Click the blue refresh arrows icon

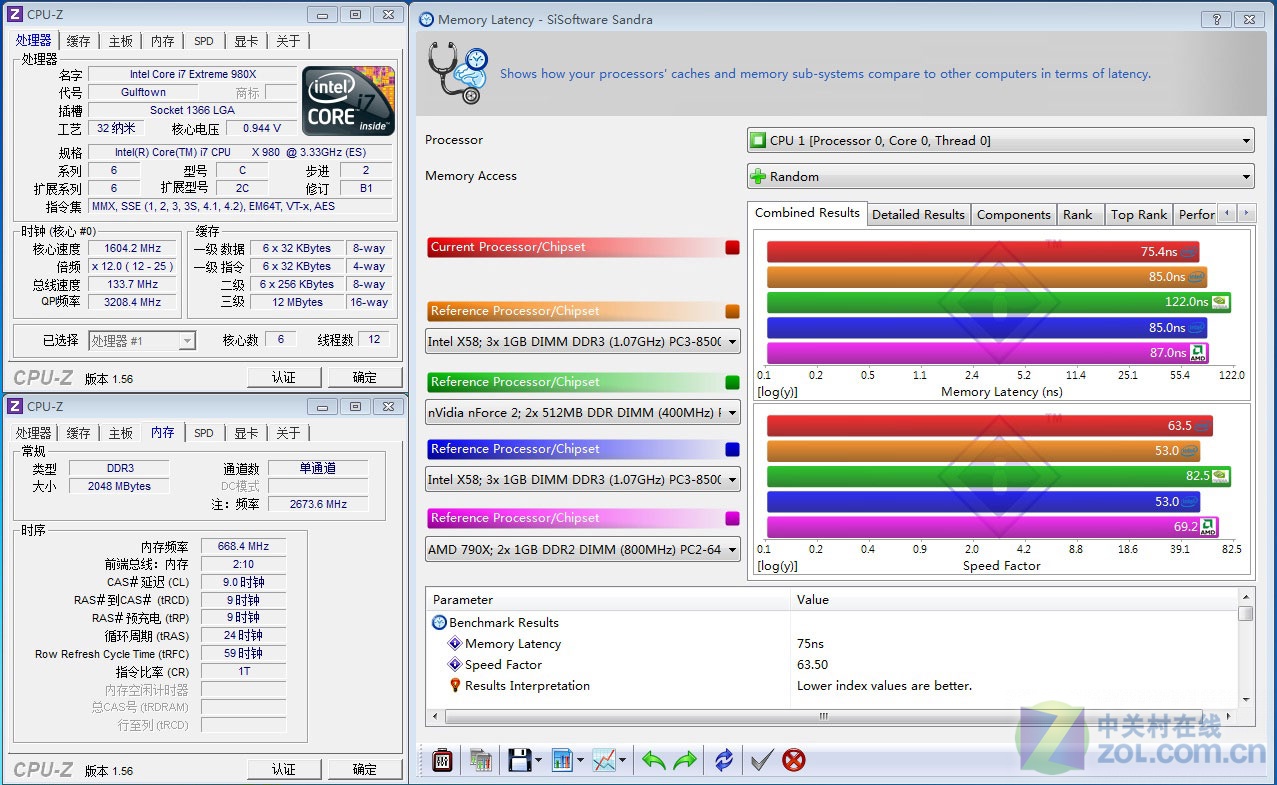(724, 760)
